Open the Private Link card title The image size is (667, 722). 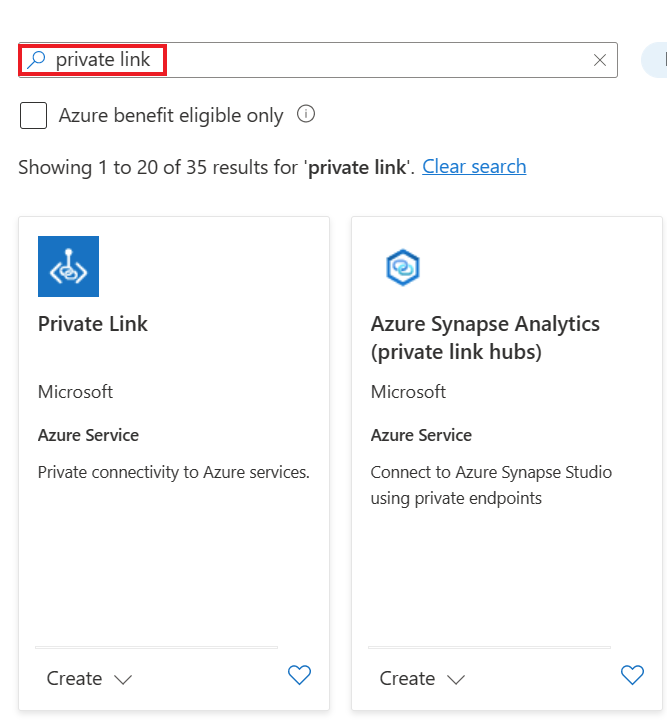coord(93,324)
